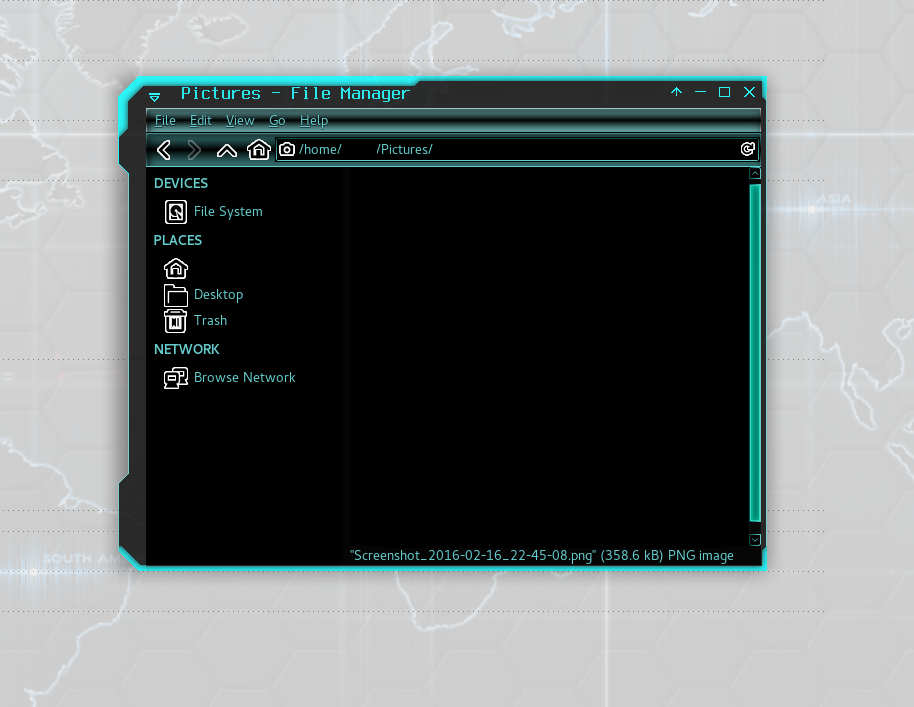Image resolution: width=914 pixels, height=707 pixels.
Task: Roll up the window with the up arrow
Action: click(x=676, y=92)
